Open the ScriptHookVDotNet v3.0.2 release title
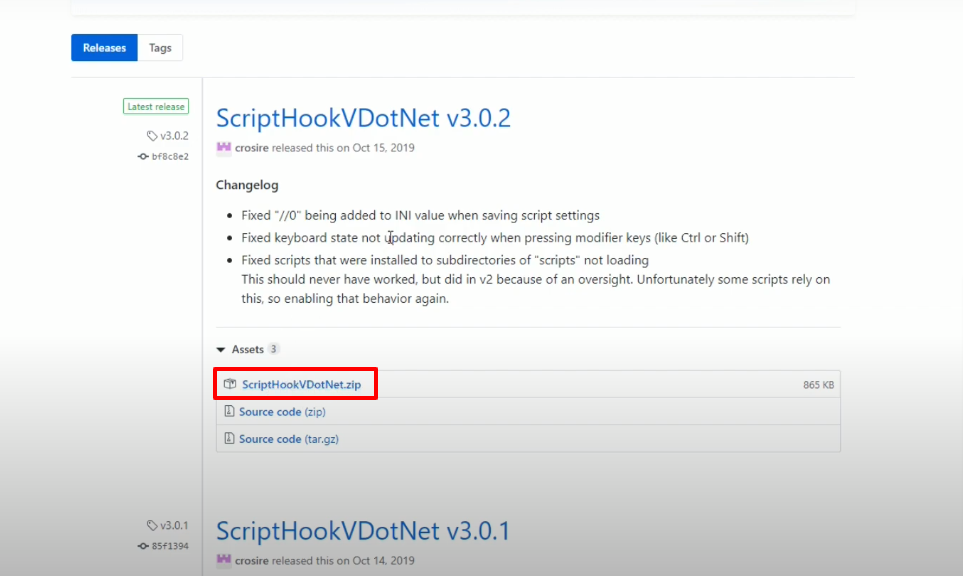This screenshot has height=576, width=963. pyautogui.click(x=363, y=118)
